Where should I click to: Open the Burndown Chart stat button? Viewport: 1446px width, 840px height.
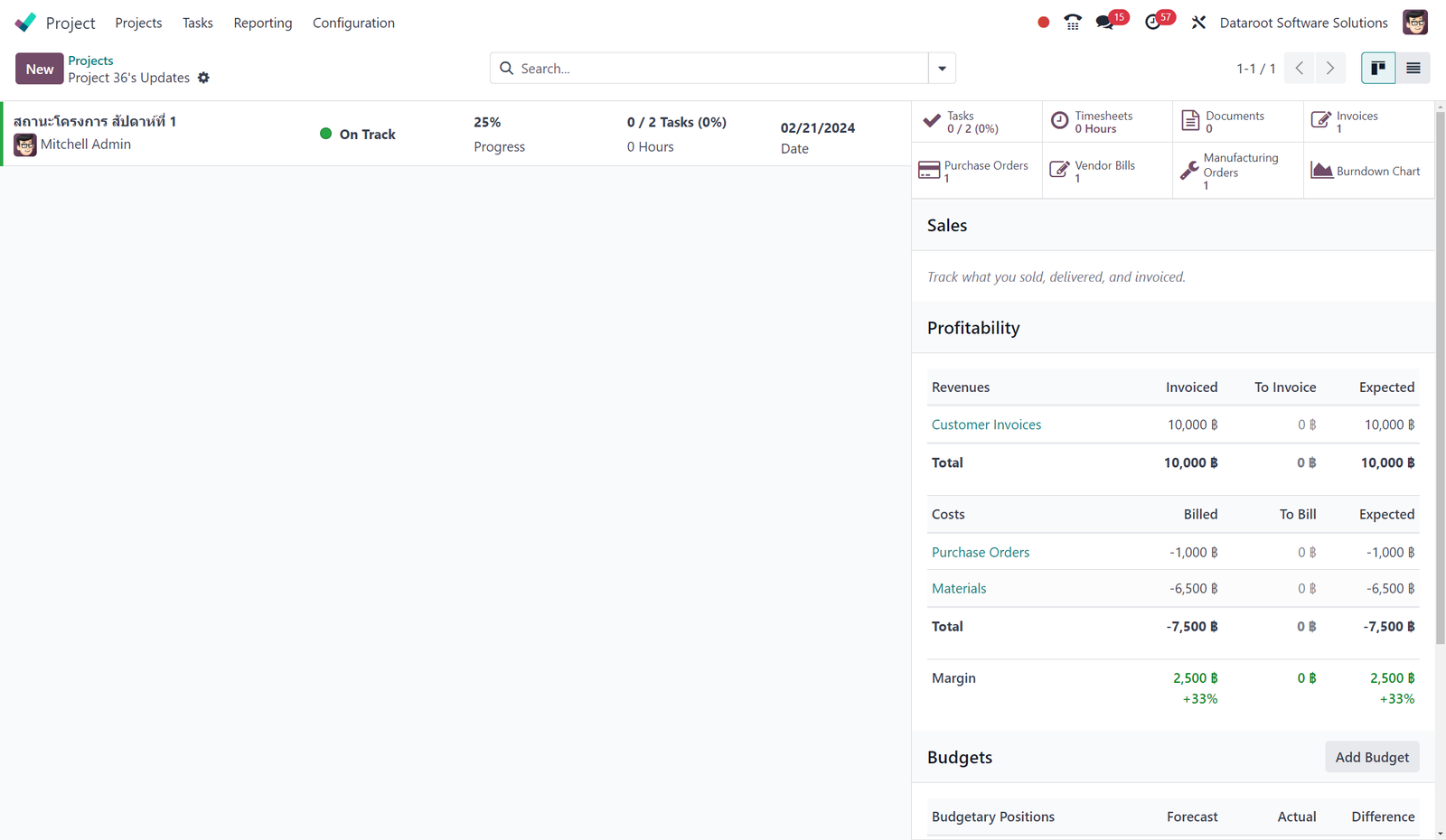pos(1368,171)
